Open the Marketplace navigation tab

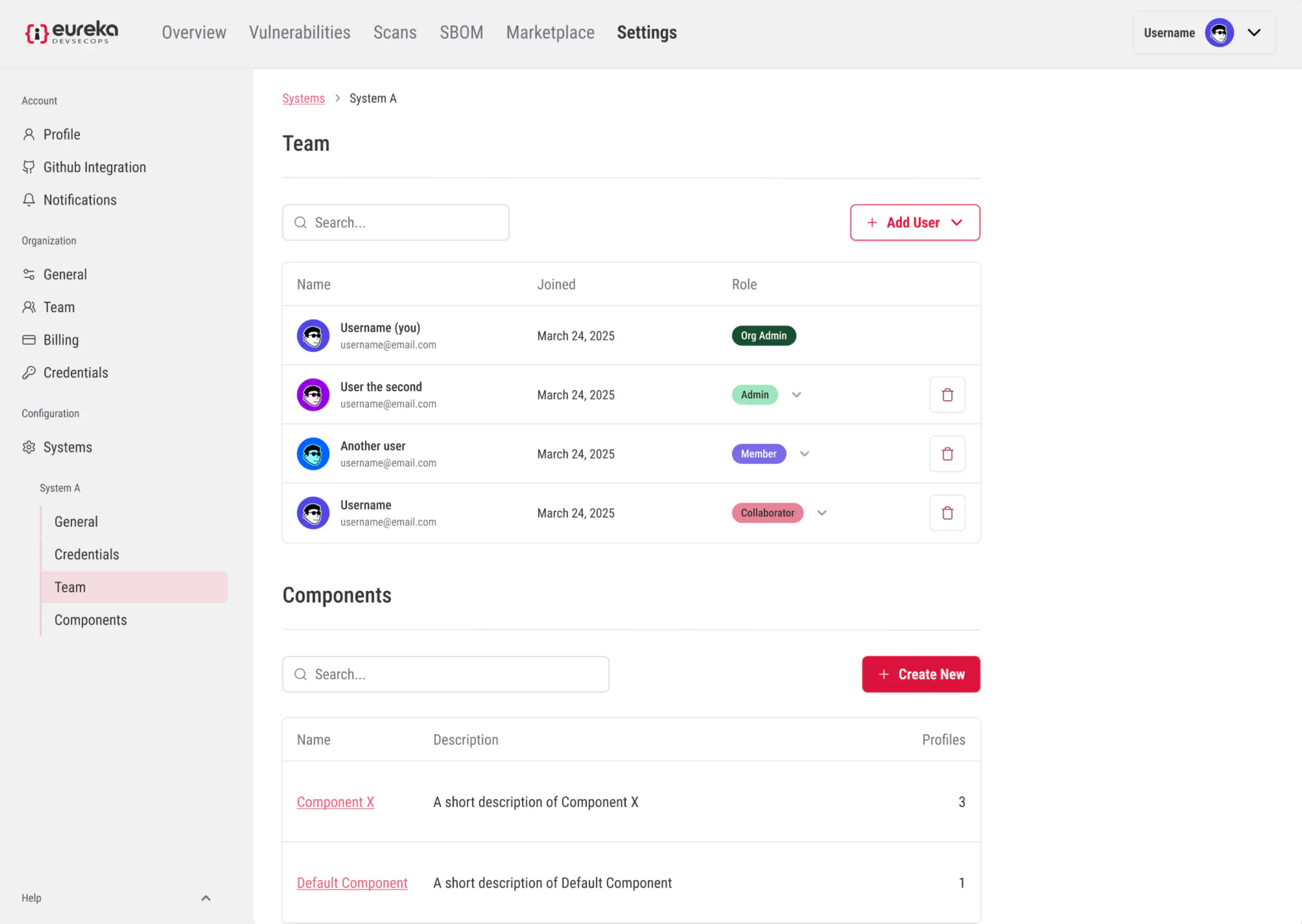pyautogui.click(x=550, y=32)
